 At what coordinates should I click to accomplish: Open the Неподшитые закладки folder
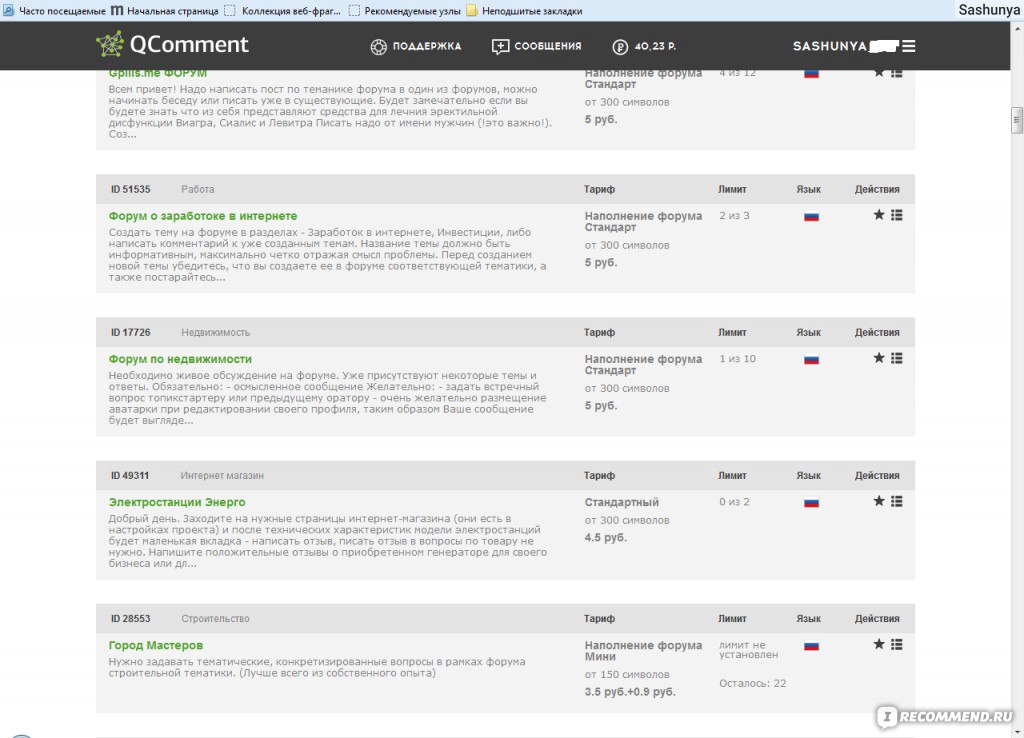point(524,11)
